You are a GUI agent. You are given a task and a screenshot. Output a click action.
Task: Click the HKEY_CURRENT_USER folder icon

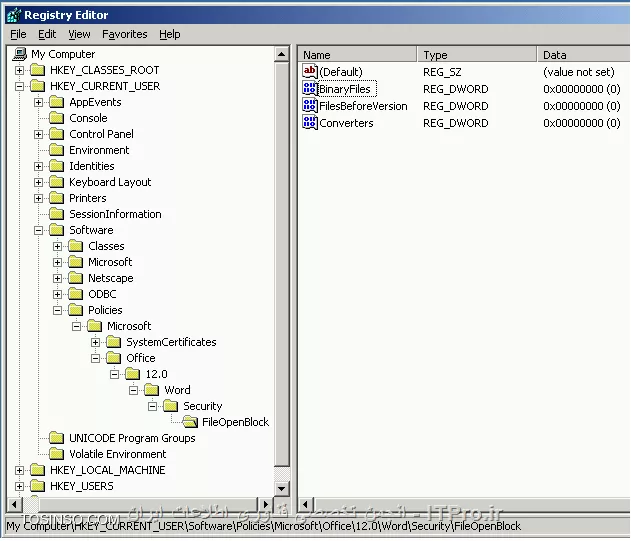38,86
